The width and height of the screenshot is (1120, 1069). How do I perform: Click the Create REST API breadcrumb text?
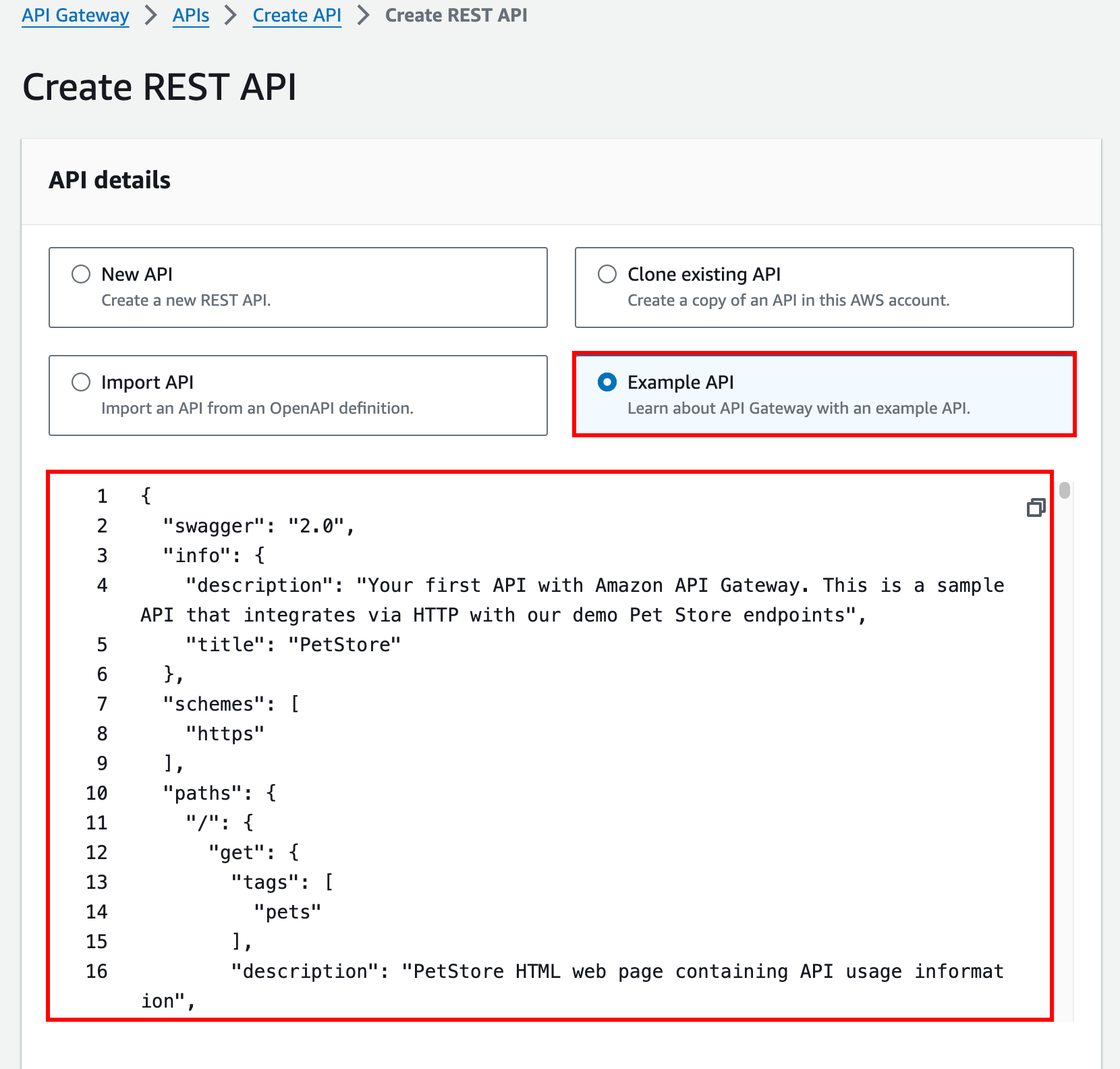456,15
